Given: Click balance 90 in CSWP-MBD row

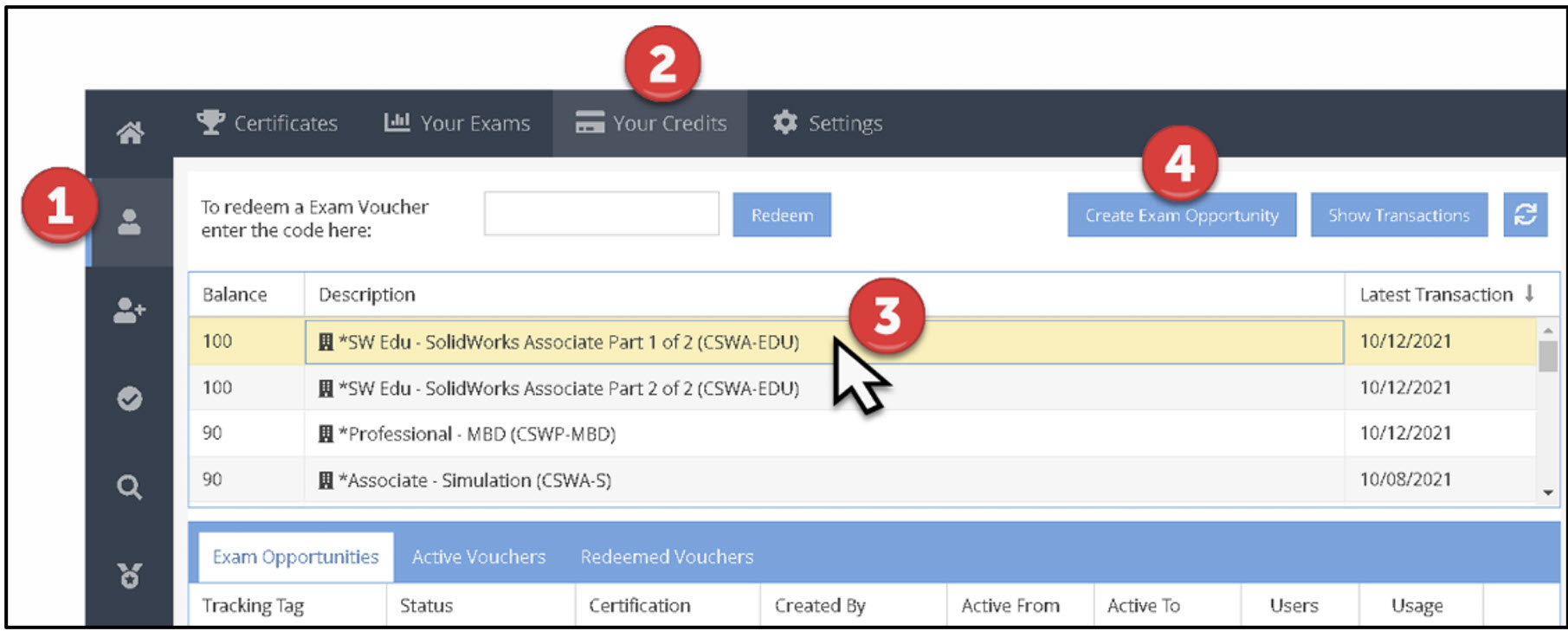Looking at the screenshot, I should (x=212, y=433).
